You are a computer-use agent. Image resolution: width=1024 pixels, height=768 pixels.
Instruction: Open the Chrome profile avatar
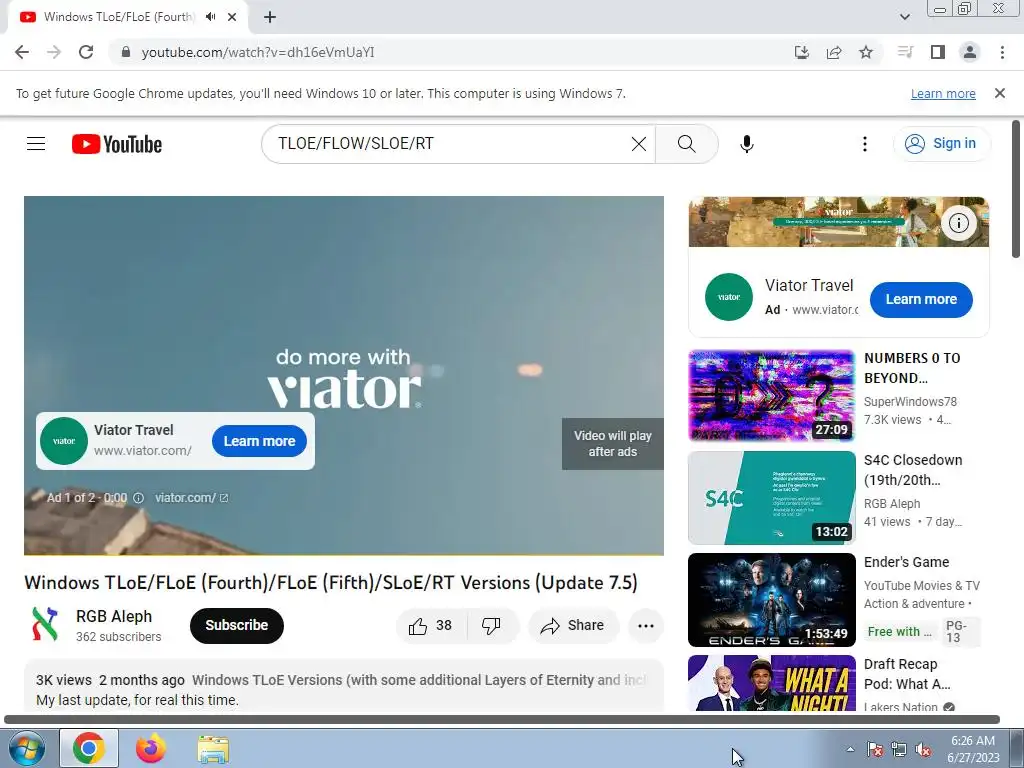[970, 52]
